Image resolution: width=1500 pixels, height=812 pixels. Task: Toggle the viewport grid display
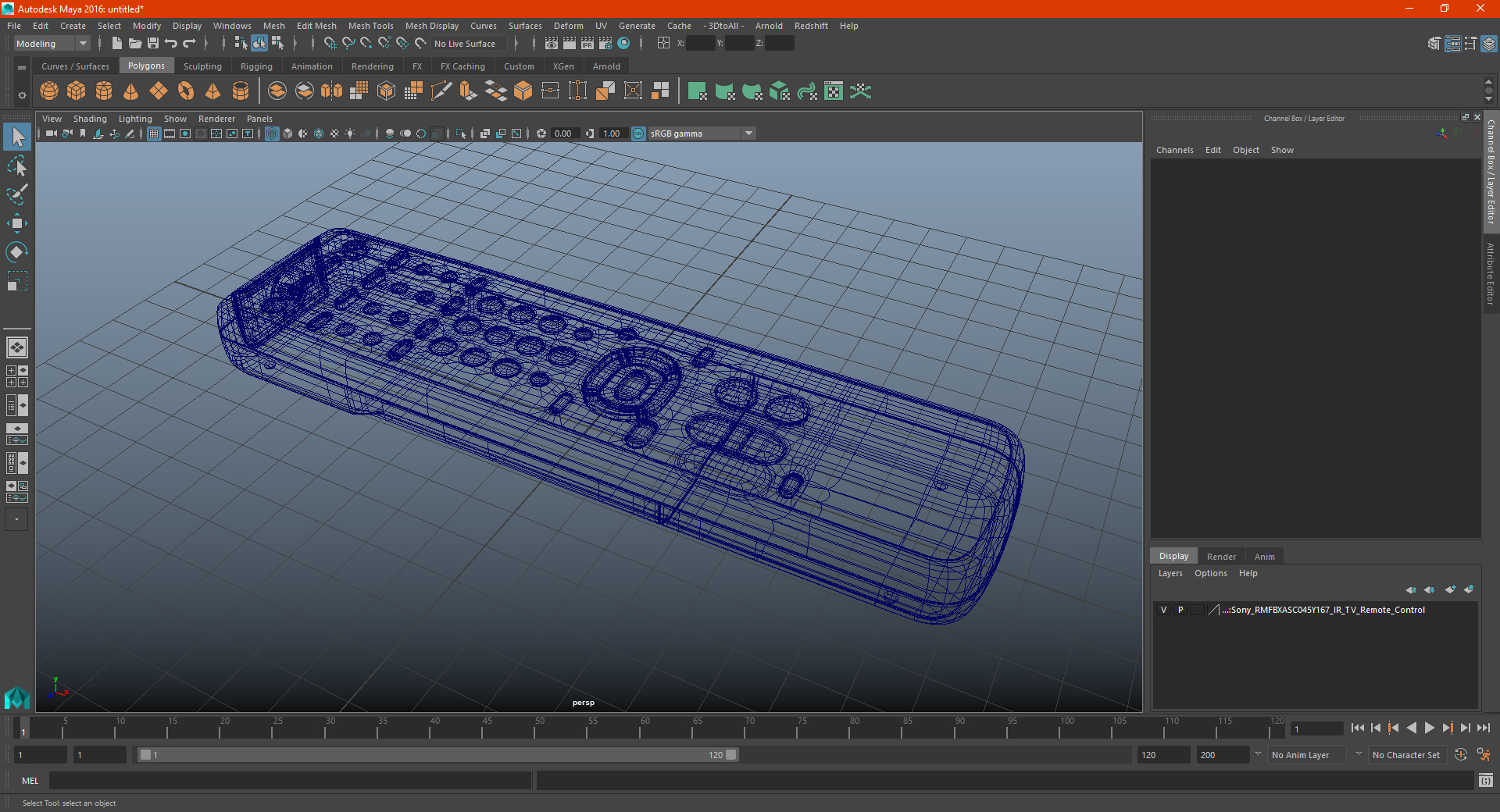point(154,134)
